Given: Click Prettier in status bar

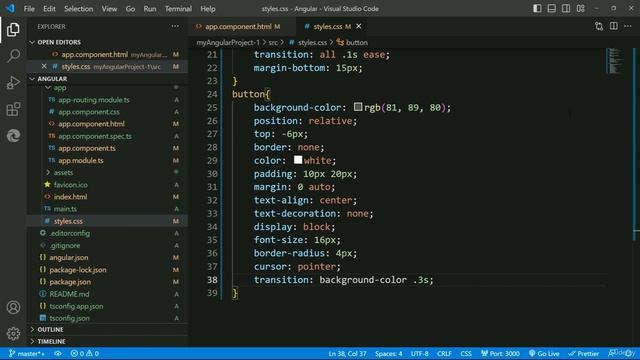Looking at the screenshot, I should point(584,353).
